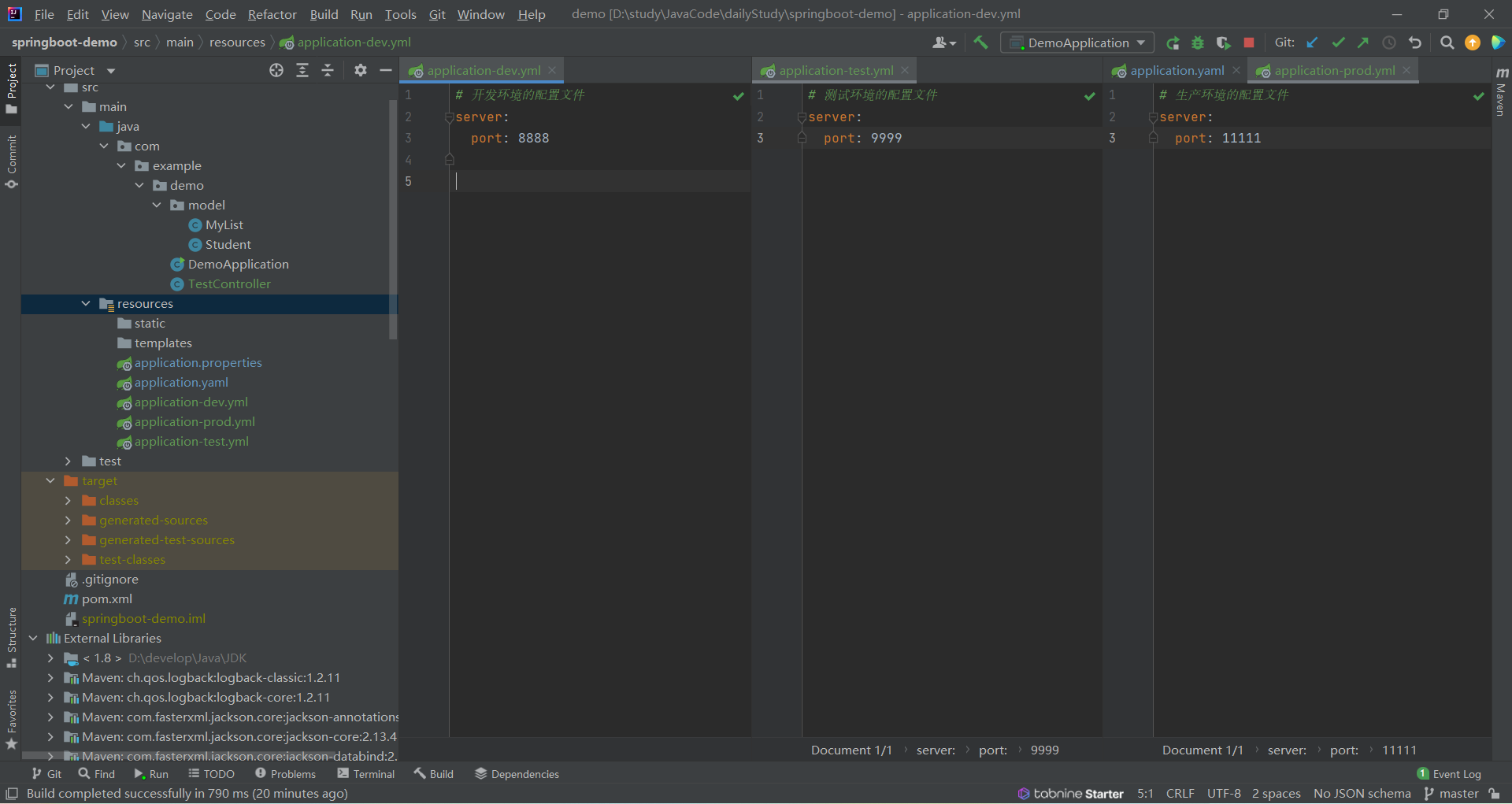Open the Favorites tool window
Viewport: 1512px width, 804px height.
pyautogui.click(x=11, y=719)
